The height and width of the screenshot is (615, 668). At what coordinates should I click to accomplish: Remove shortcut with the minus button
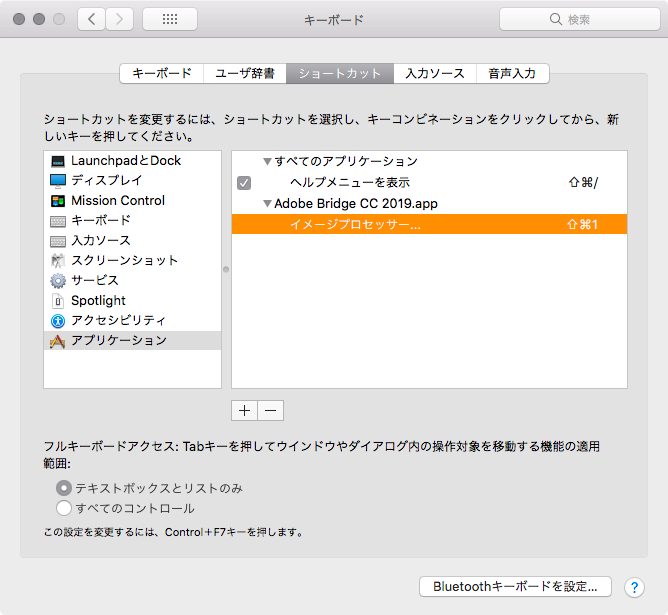click(271, 411)
